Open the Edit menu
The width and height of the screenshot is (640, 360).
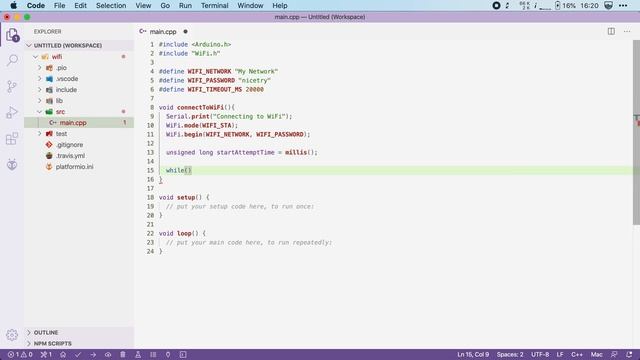pos(80,6)
